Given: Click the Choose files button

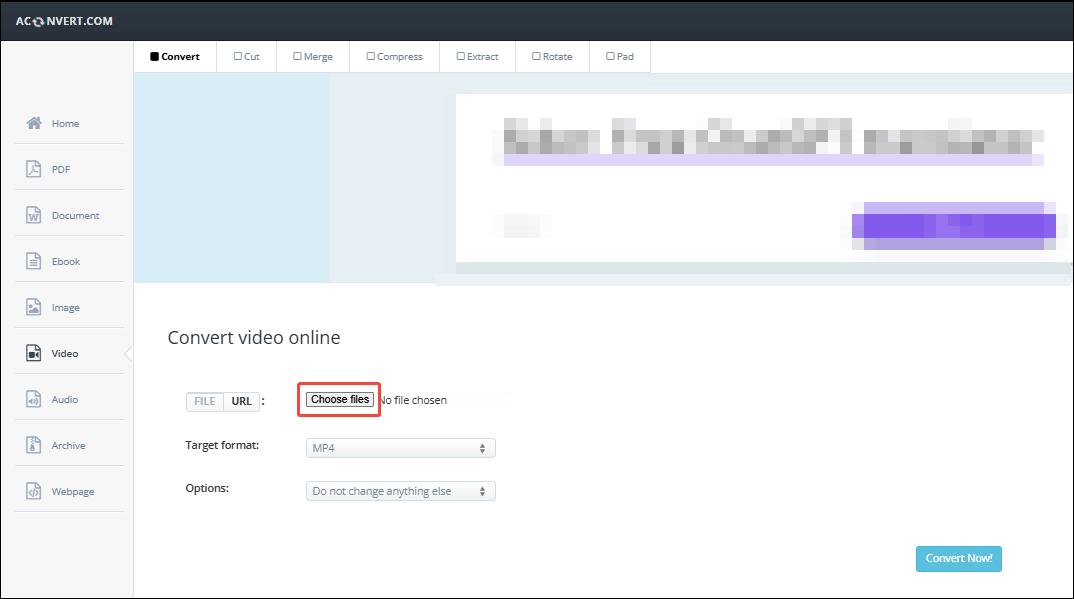Looking at the screenshot, I should 339,398.
